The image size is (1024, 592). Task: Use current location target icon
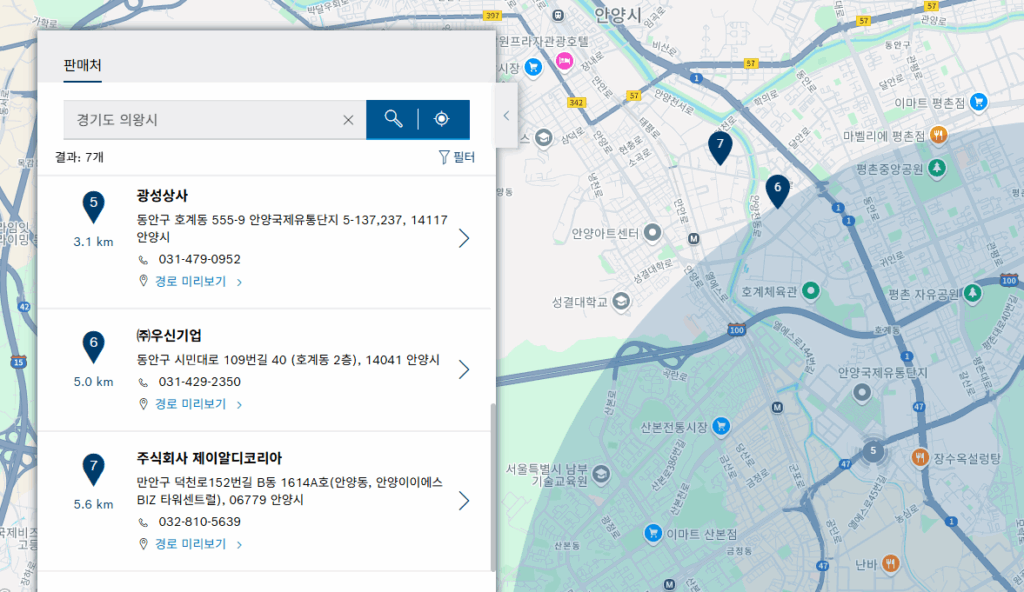pos(441,119)
